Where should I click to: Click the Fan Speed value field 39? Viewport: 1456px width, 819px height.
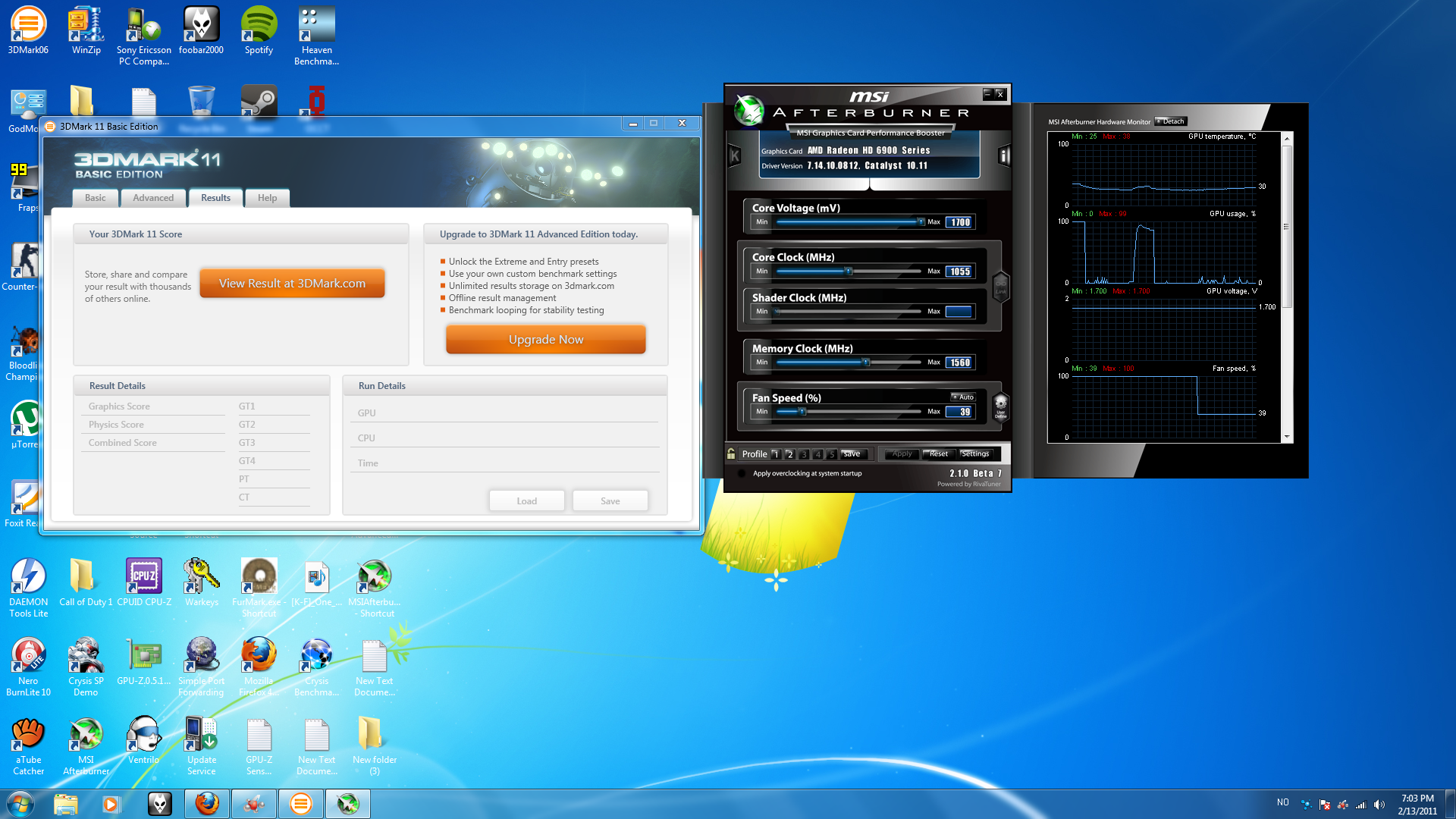click(x=959, y=412)
